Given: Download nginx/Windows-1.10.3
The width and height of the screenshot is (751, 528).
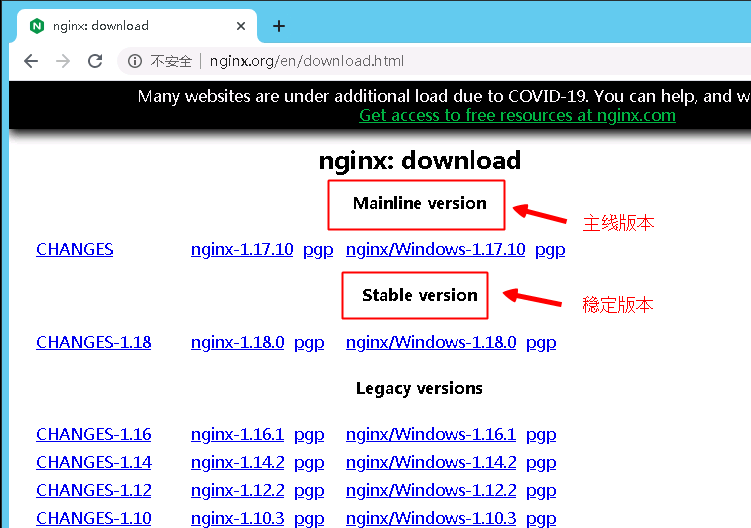Looking at the screenshot, I should coord(431,517).
